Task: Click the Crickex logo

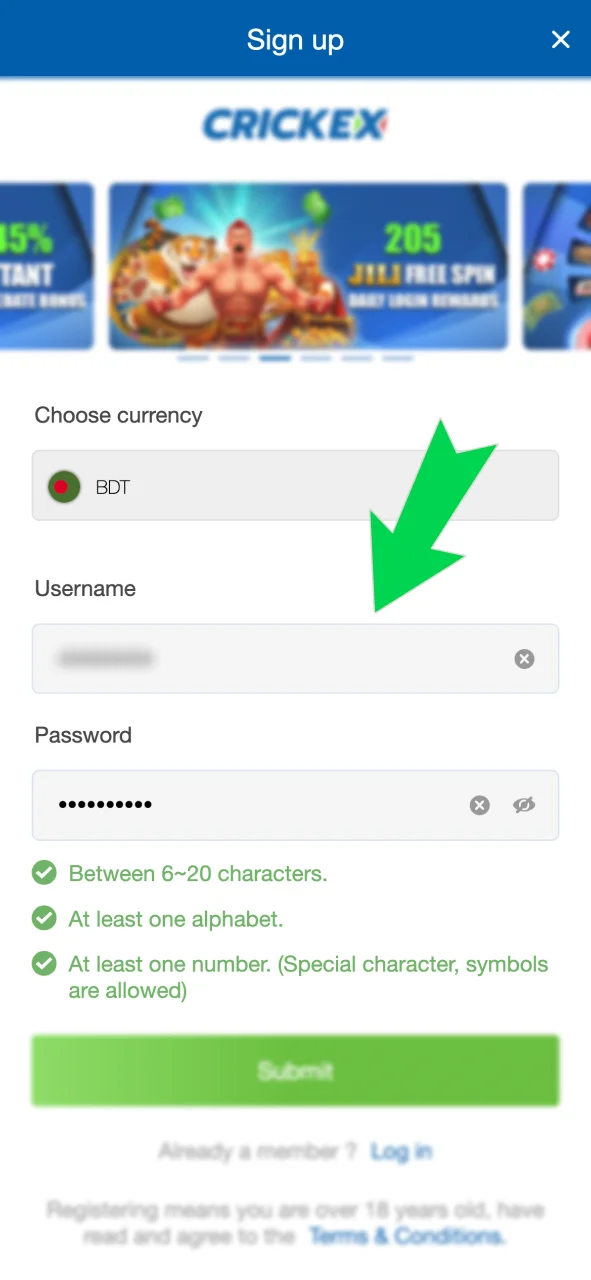Action: (295, 125)
